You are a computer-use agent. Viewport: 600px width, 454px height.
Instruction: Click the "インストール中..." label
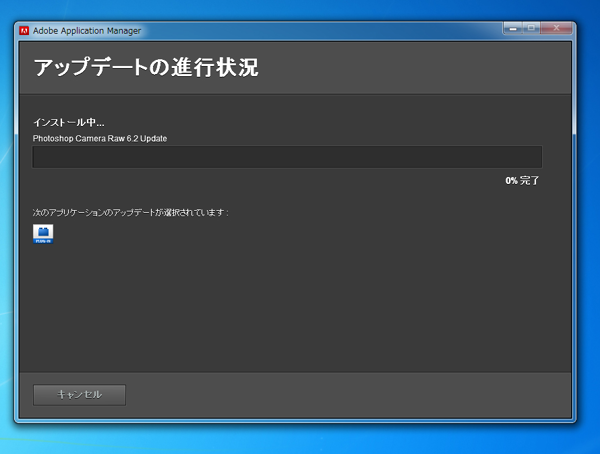point(69,122)
